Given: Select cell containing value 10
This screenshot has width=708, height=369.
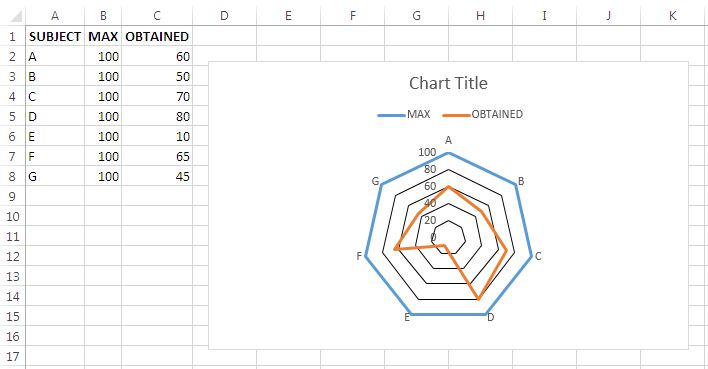Looking at the screenshot, I should click(x=157, y=136).
